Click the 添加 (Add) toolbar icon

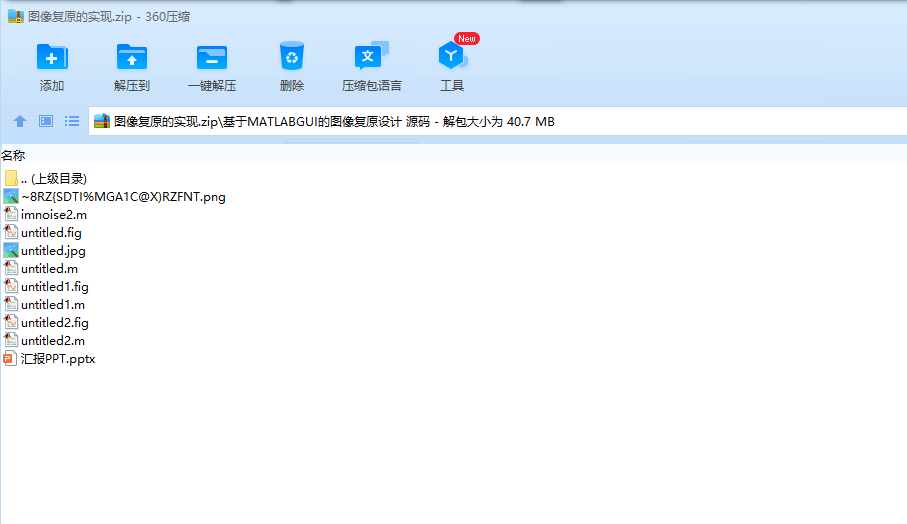[x=52, y=57]
